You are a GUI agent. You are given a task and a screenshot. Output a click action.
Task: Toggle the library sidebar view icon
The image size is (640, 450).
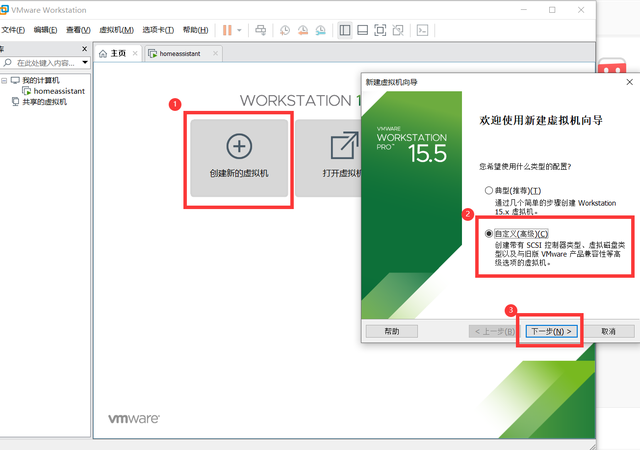(345, 30)
